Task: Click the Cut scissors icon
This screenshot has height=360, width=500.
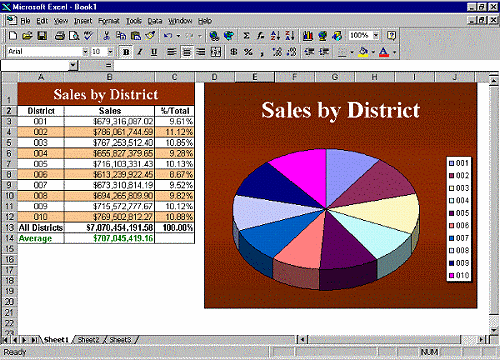Action: pos(106,36)
